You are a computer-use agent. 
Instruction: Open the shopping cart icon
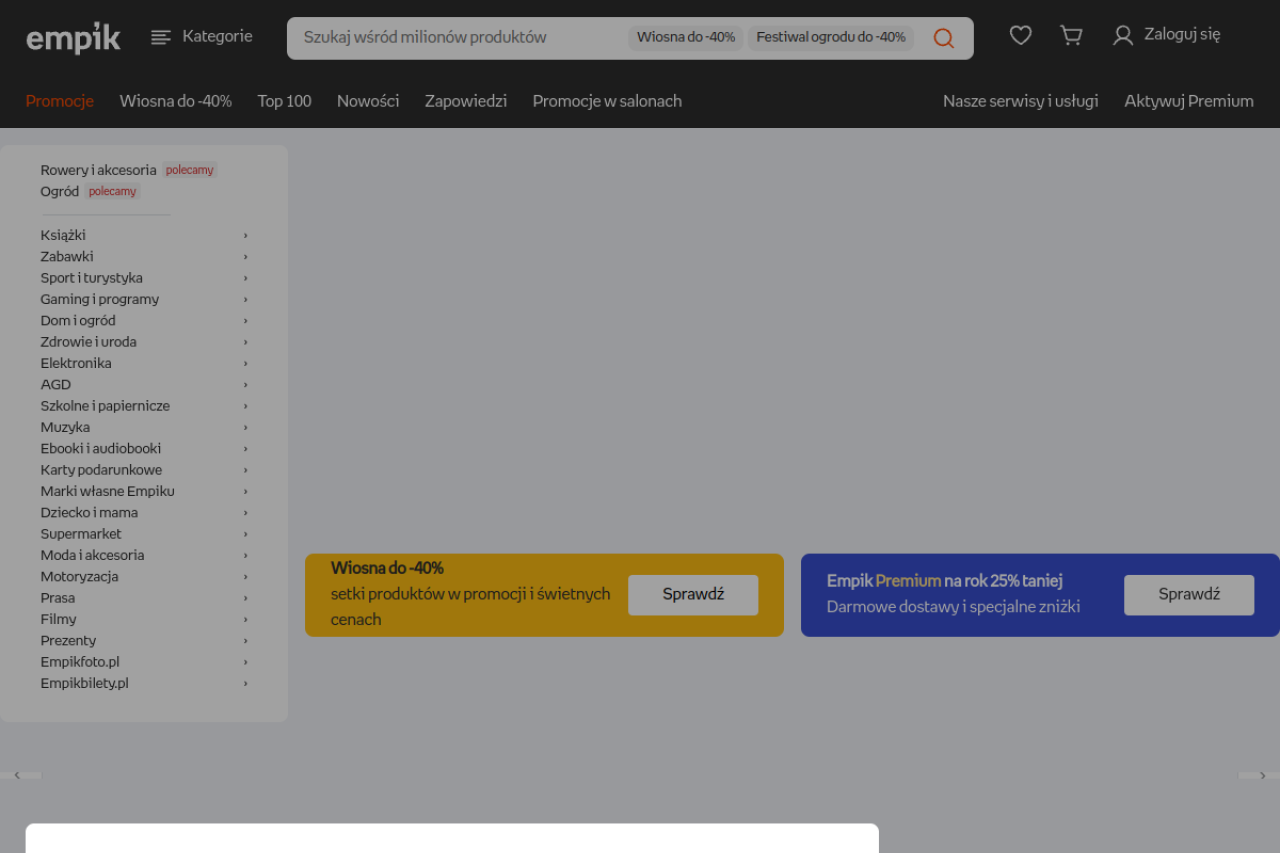1071,36
